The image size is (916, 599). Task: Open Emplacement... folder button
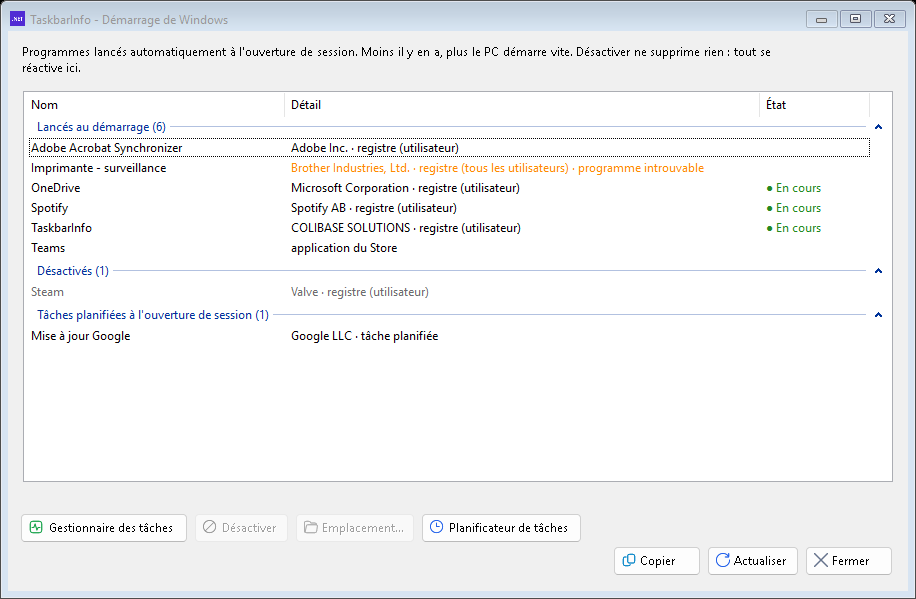(355, 528)
